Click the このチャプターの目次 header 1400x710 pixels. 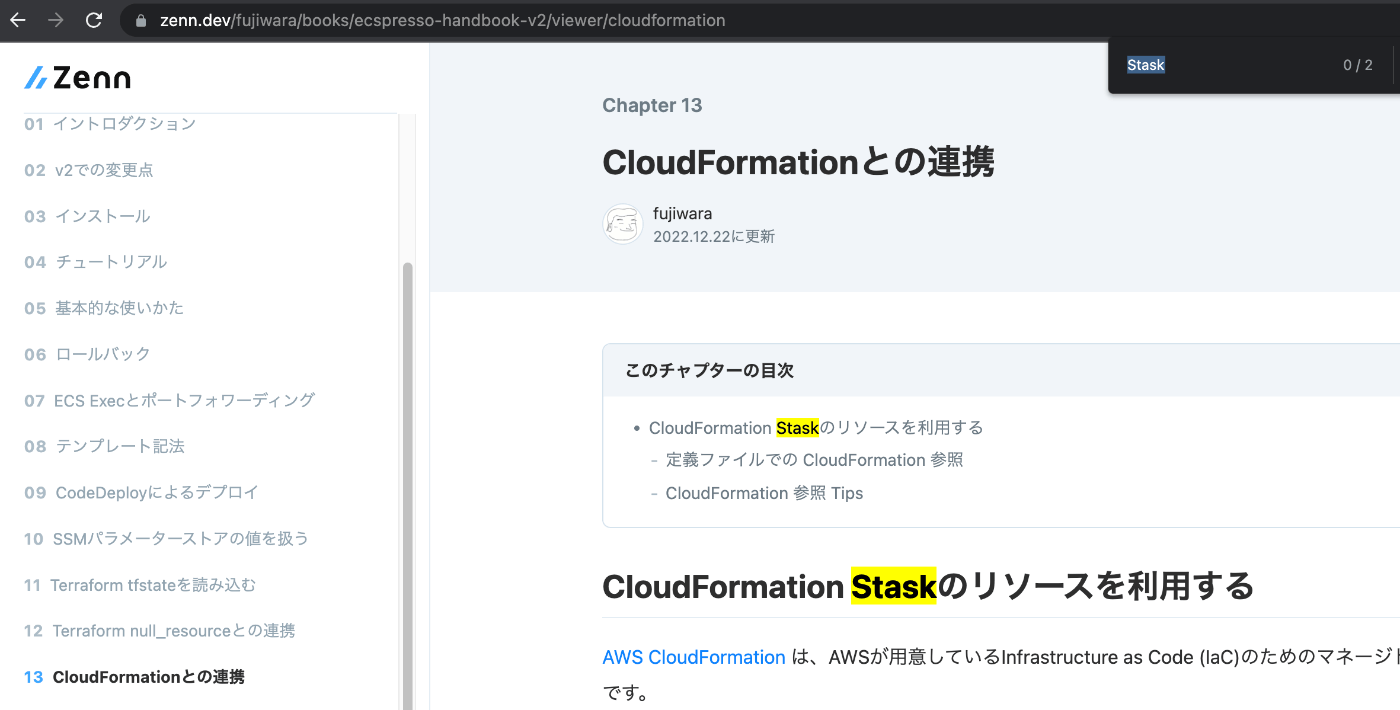point(710,370)
